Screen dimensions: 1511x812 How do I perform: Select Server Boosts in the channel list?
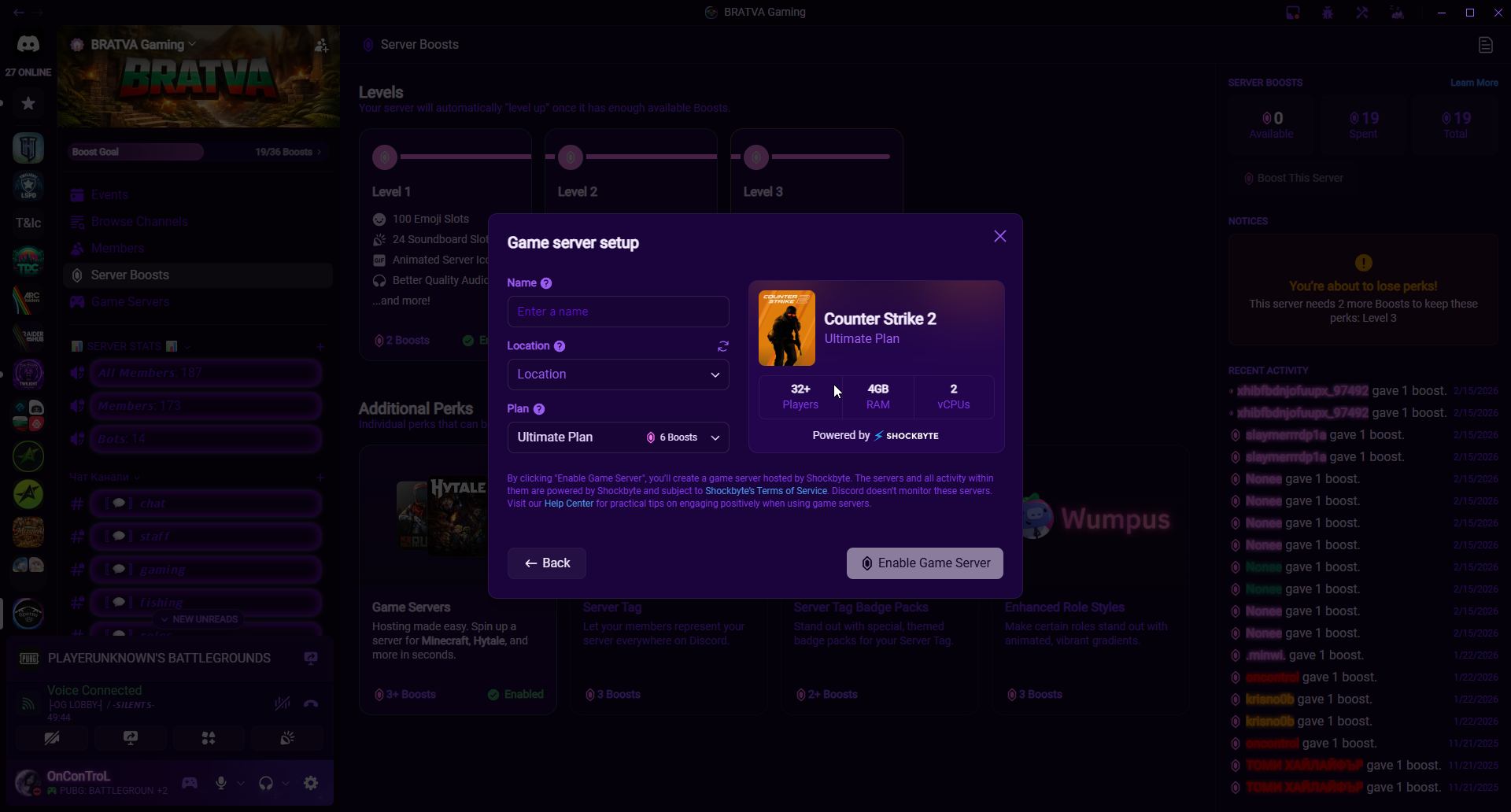198,275
